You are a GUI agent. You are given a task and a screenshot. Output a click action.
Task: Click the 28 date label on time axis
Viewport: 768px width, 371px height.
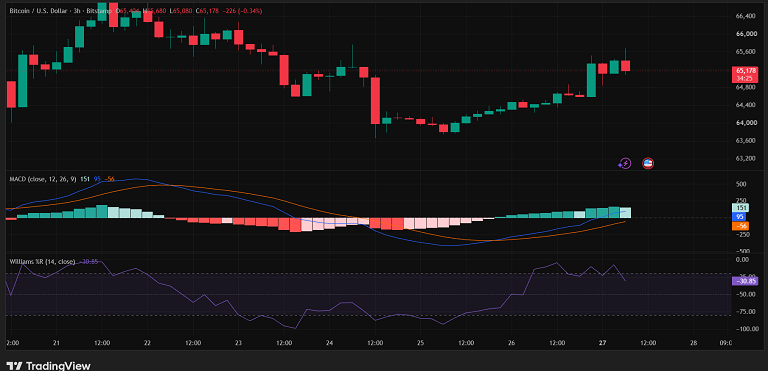[694, 343]
